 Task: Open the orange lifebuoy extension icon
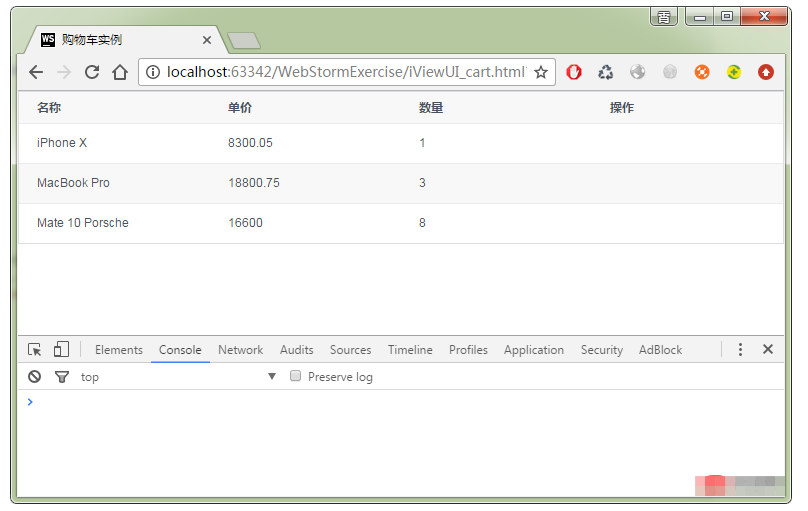point(702,72)
